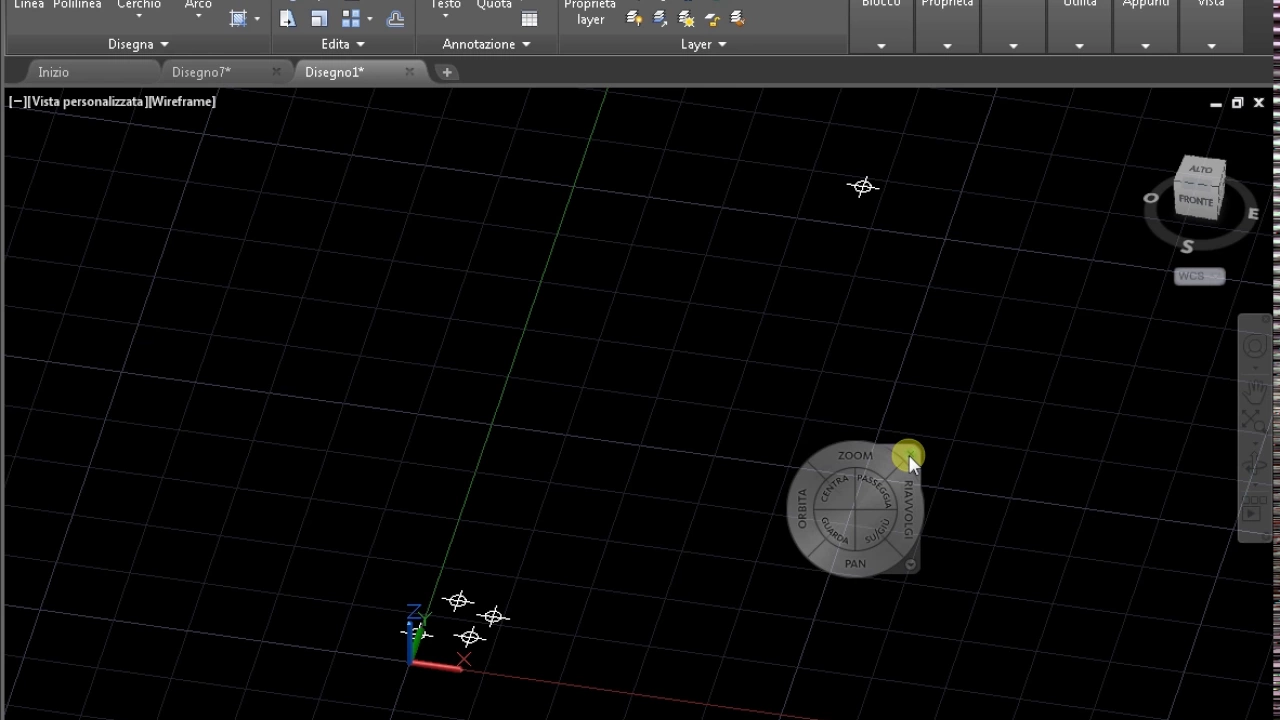
Task: Open the WCS coordinate system dropdown
Action: [x=1199, y=277]
